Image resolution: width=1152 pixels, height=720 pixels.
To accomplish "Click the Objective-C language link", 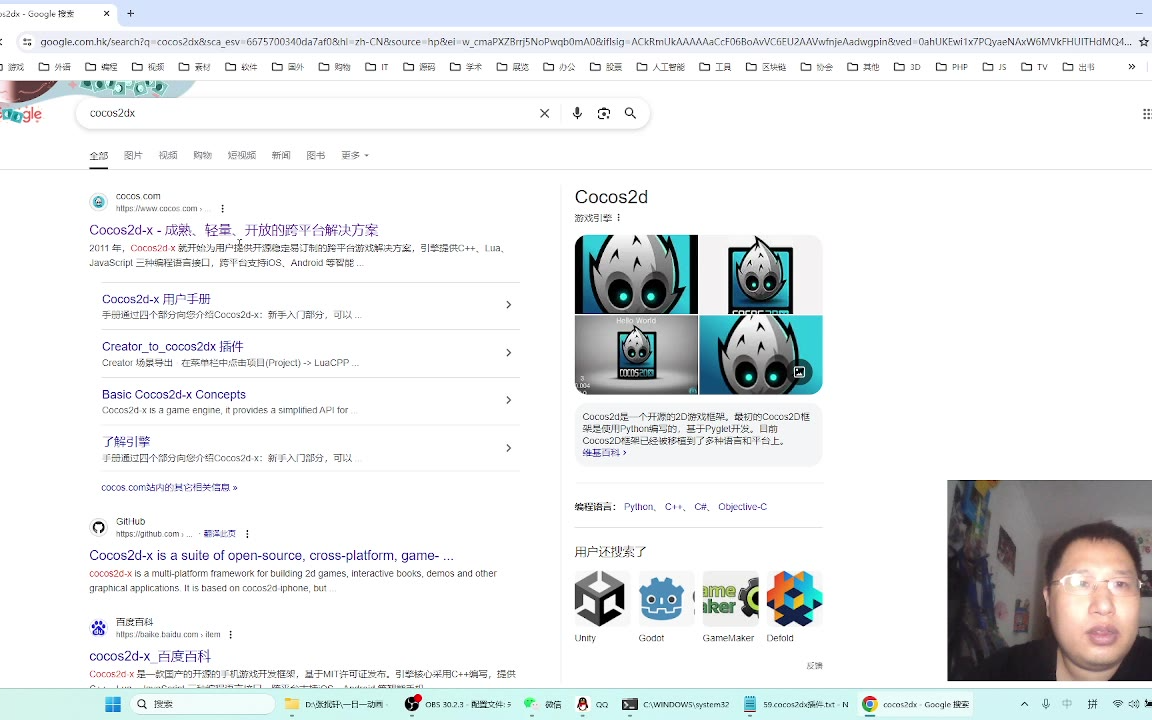I will pyautogui.click(x=742, y=507).
